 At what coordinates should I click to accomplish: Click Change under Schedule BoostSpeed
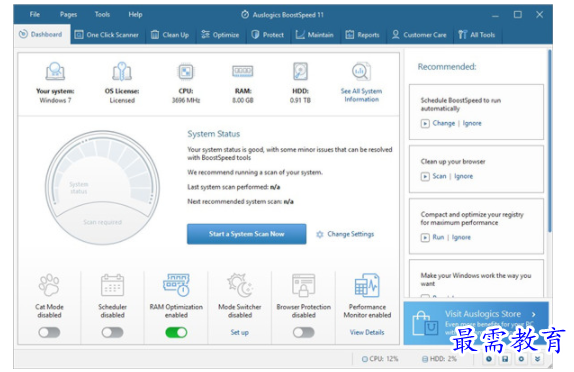coord(444,123)
